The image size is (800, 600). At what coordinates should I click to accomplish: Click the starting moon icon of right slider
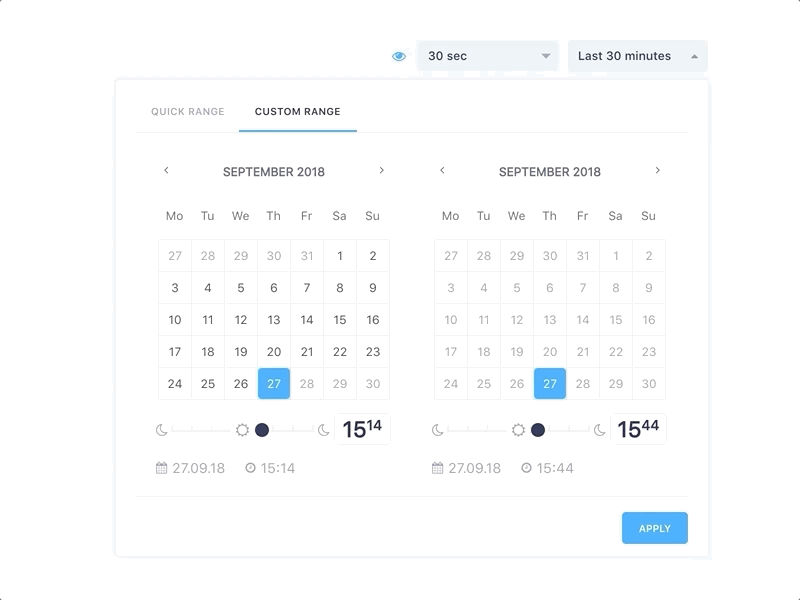[438, 430]
